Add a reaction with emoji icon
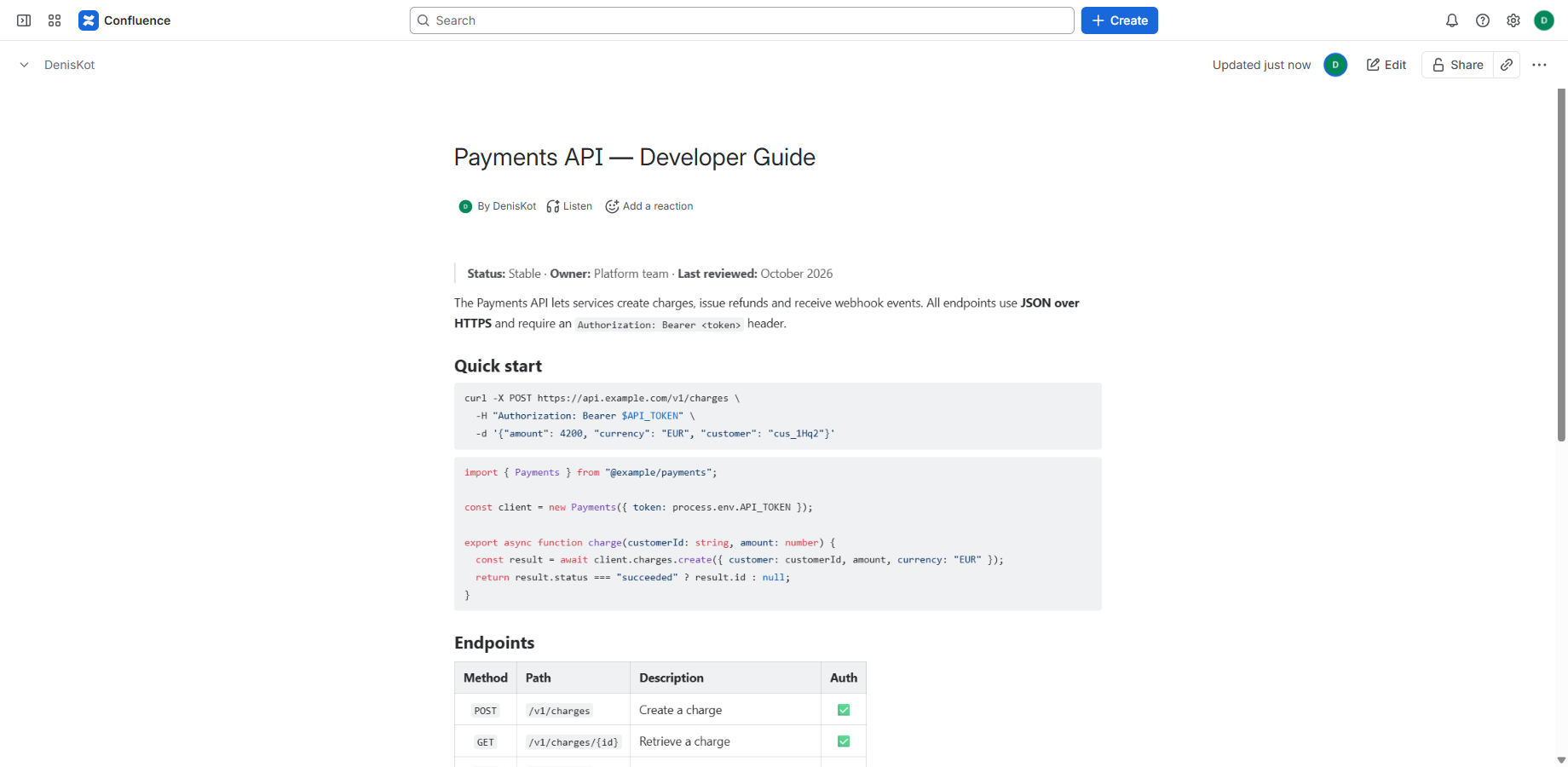 click(612, 206)
